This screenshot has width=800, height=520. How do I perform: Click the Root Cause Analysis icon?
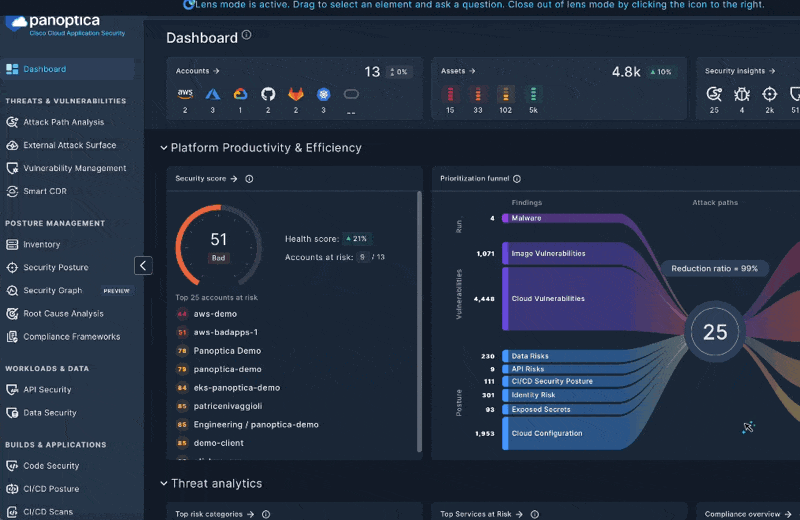(12, 313)
